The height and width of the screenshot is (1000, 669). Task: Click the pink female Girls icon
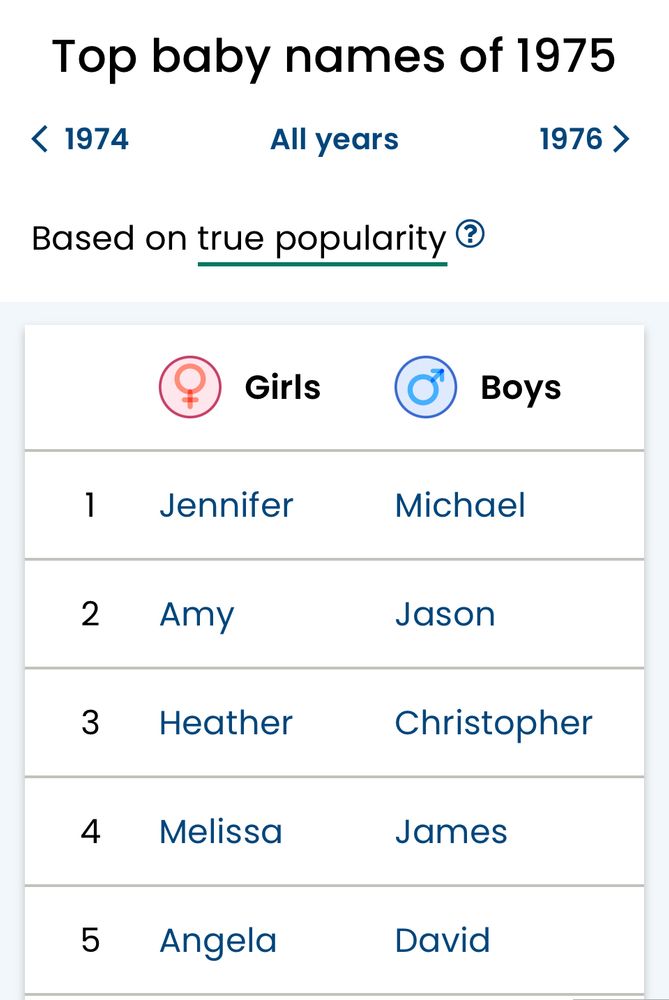point(190,387)
